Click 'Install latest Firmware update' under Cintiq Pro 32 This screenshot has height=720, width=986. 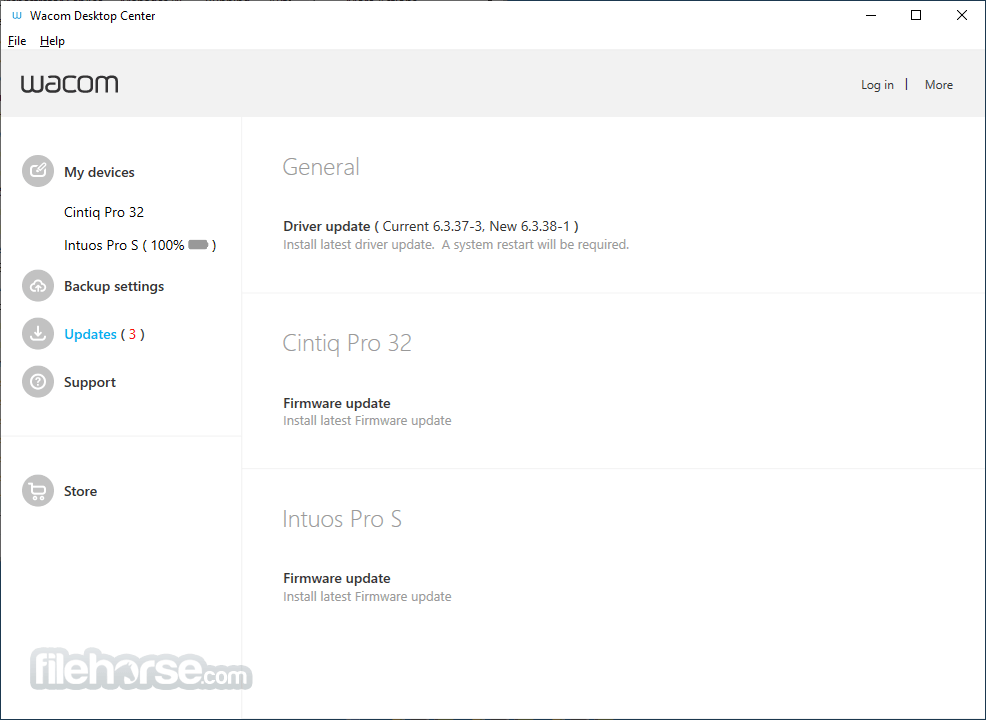pos(367,421)
